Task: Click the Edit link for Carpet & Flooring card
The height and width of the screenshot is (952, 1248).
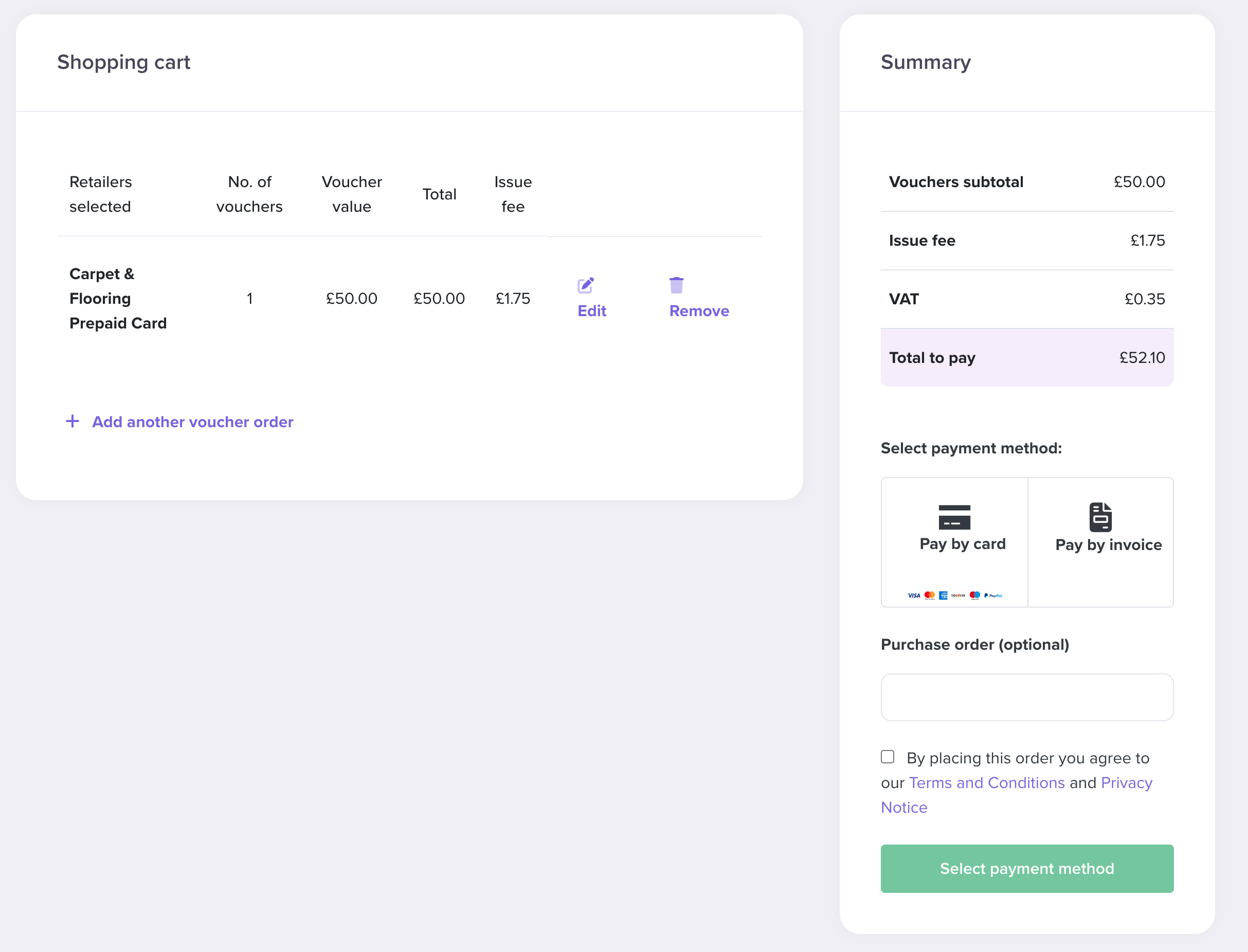Action: click(592, 311)
